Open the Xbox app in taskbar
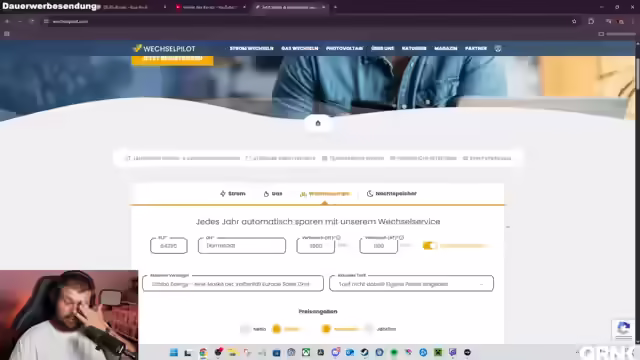The height and width of the screenshot is (360, 640). click(306, 352)
